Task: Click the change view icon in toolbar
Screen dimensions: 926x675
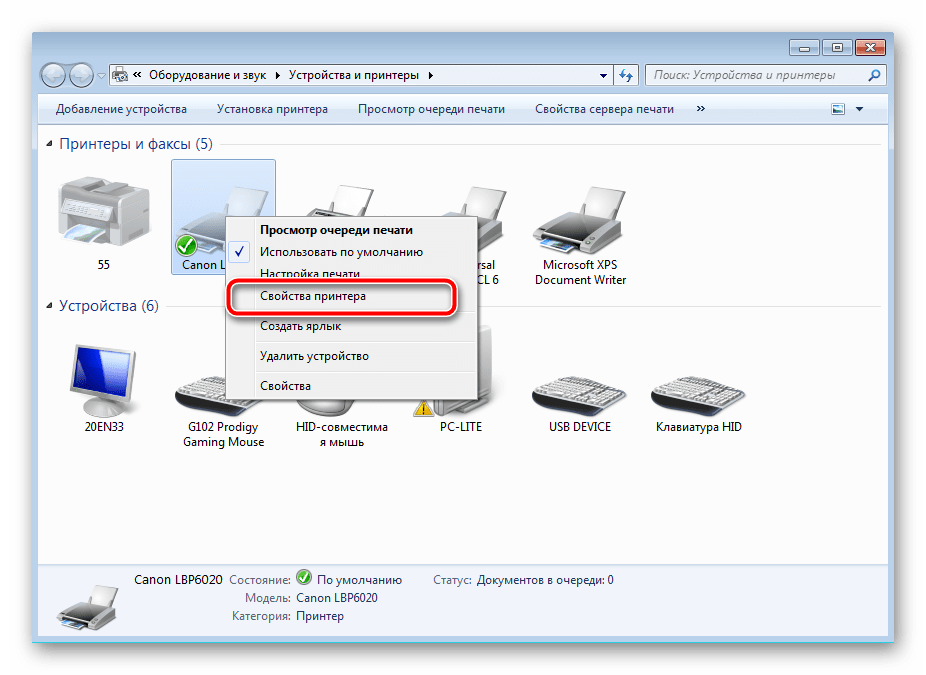Action: [x=838, y=109]
